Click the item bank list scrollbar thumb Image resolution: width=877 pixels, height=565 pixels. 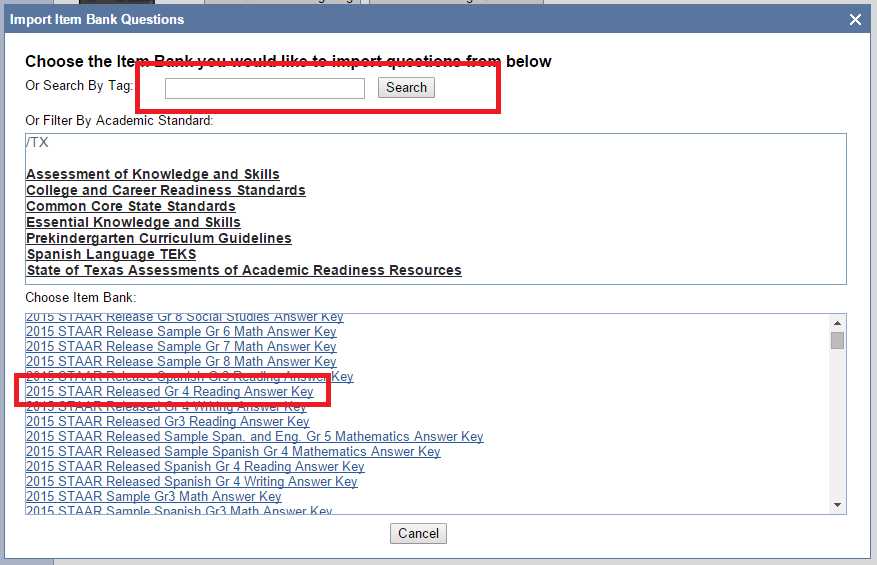[x=837, y=341]
